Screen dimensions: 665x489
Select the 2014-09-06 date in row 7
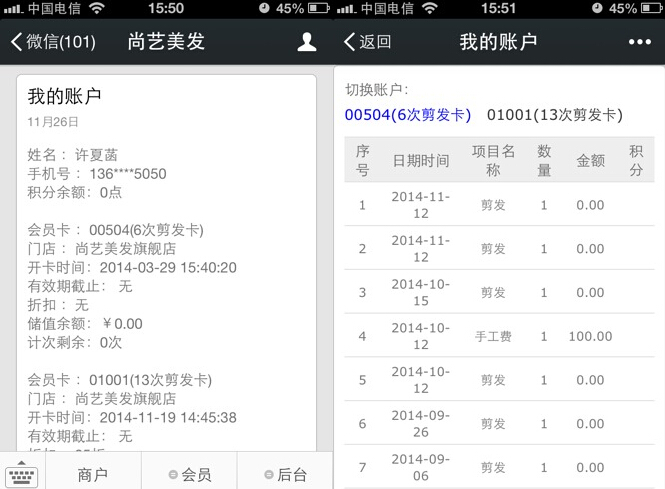pyautogui.click(x=421, y=467)
